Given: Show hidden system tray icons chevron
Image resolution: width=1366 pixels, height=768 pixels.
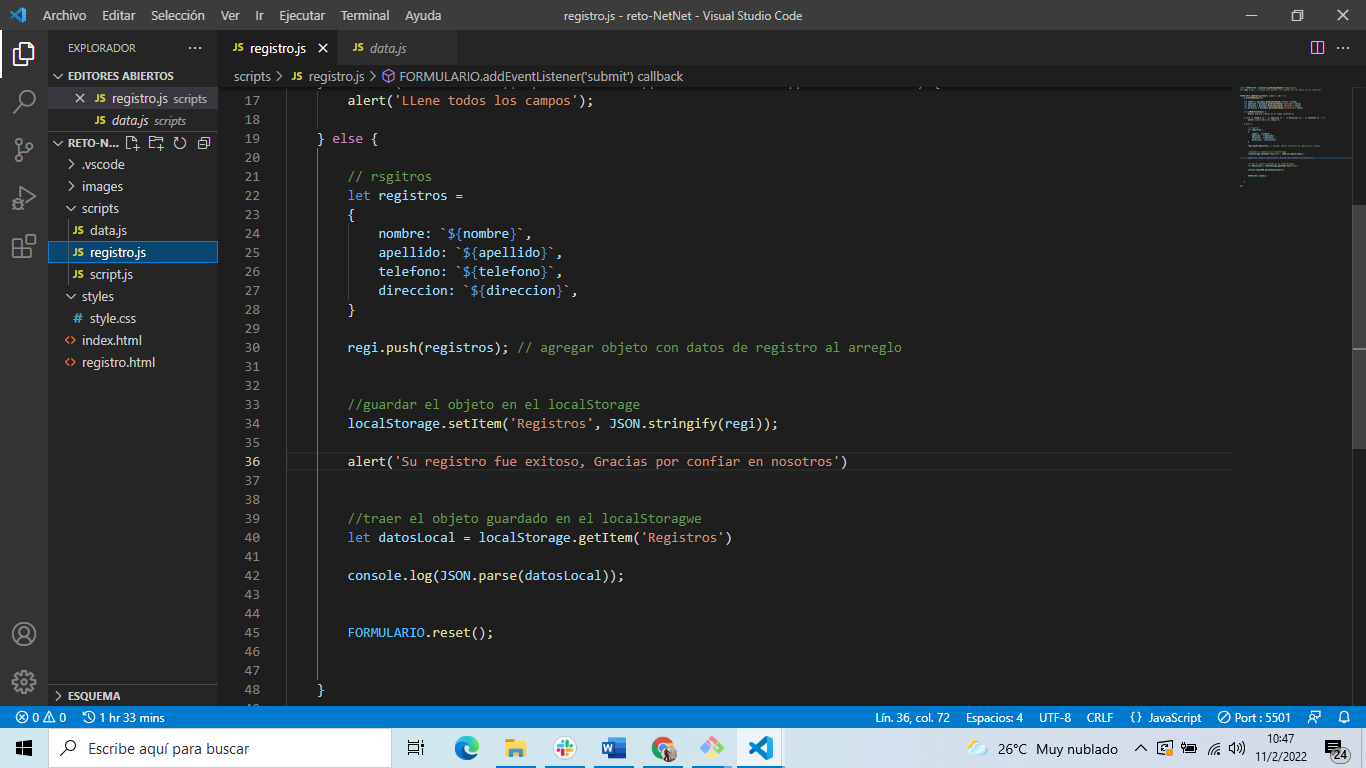Looking at the screenshot, I should coord(1140,748).
